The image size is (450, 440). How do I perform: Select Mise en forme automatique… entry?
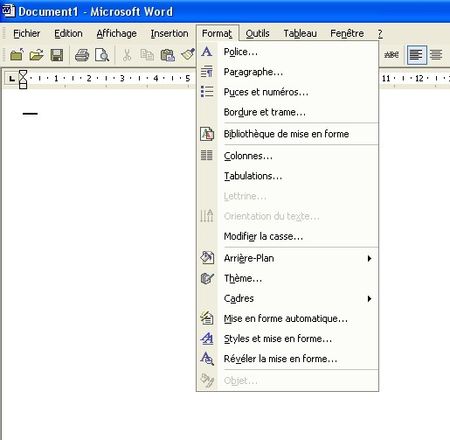[x=288, y=319]
